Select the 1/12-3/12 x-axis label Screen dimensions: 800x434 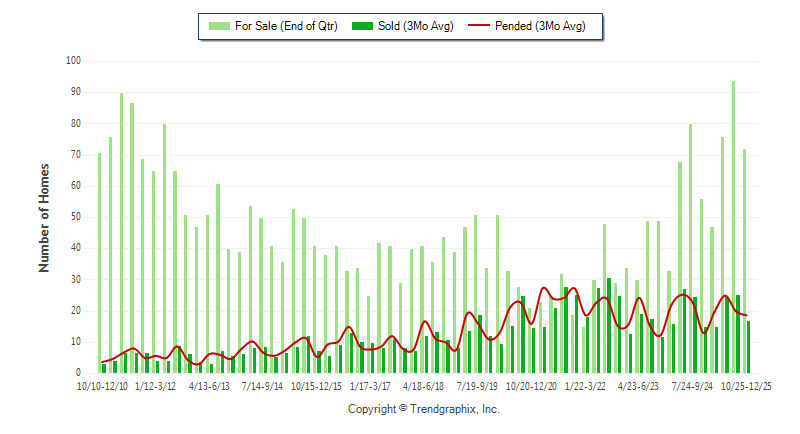157,385
